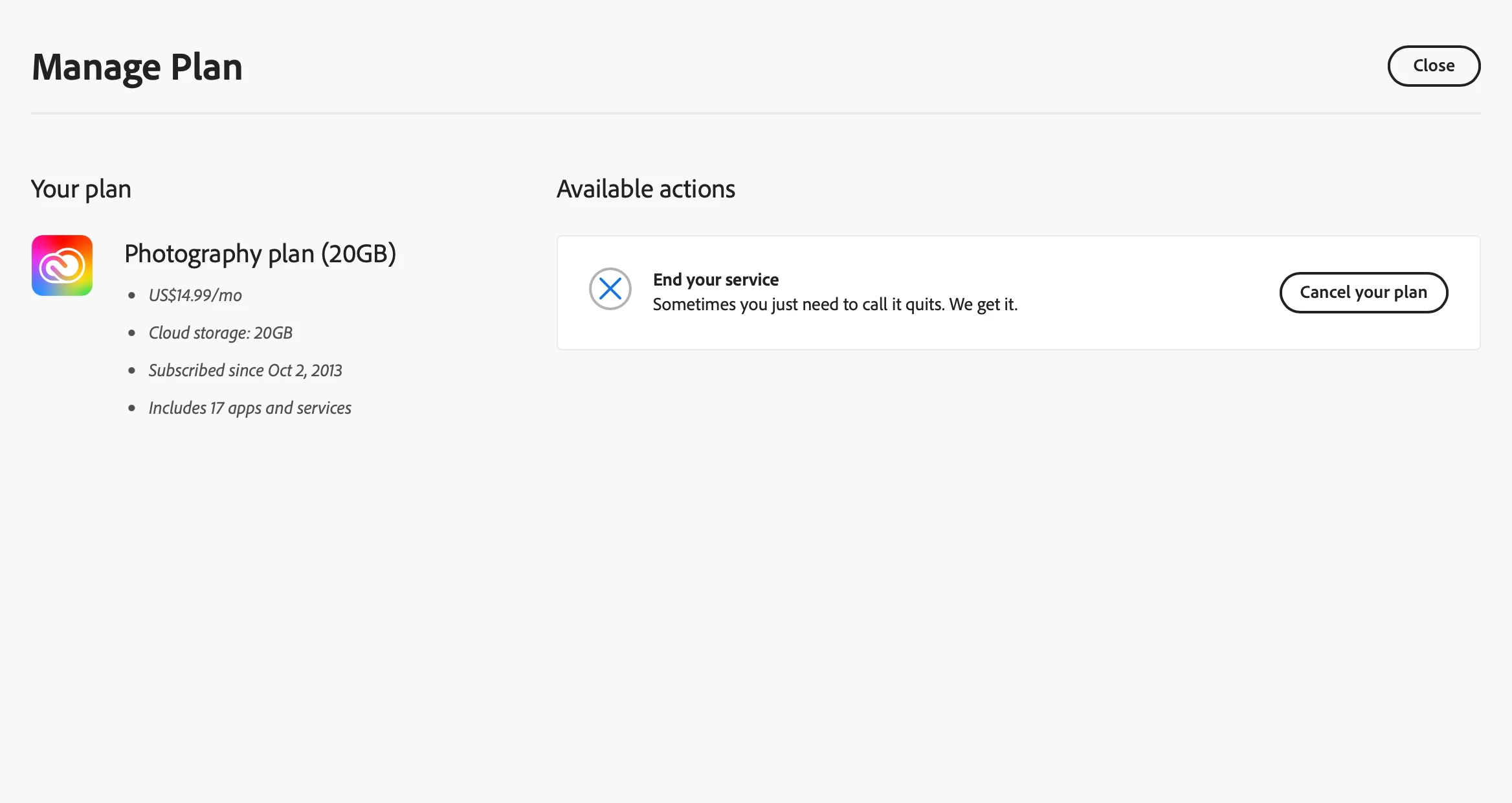Click bullet dot beside Subscribed since line
Viewport: 1512px width, 803px height.
coord(132,371)
